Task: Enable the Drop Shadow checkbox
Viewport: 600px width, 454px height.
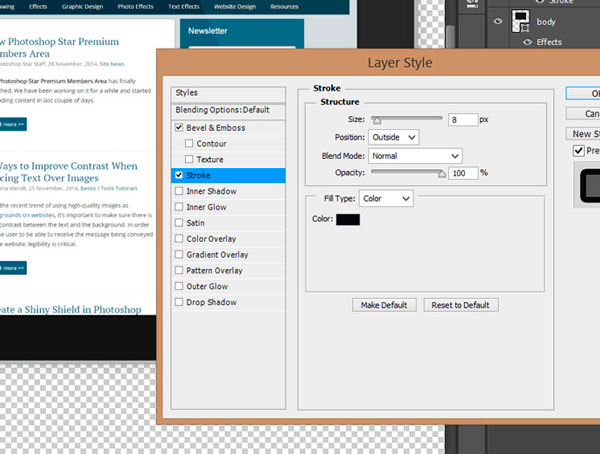Action: 179,302
